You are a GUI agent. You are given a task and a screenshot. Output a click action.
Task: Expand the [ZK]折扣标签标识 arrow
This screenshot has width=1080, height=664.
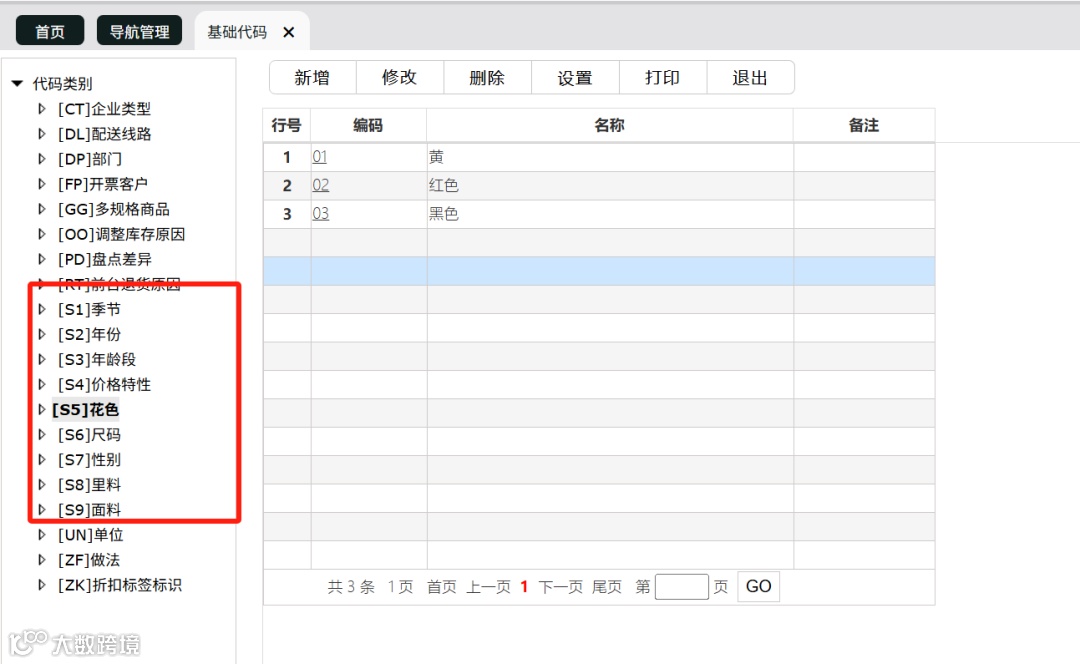coord(41,585)
